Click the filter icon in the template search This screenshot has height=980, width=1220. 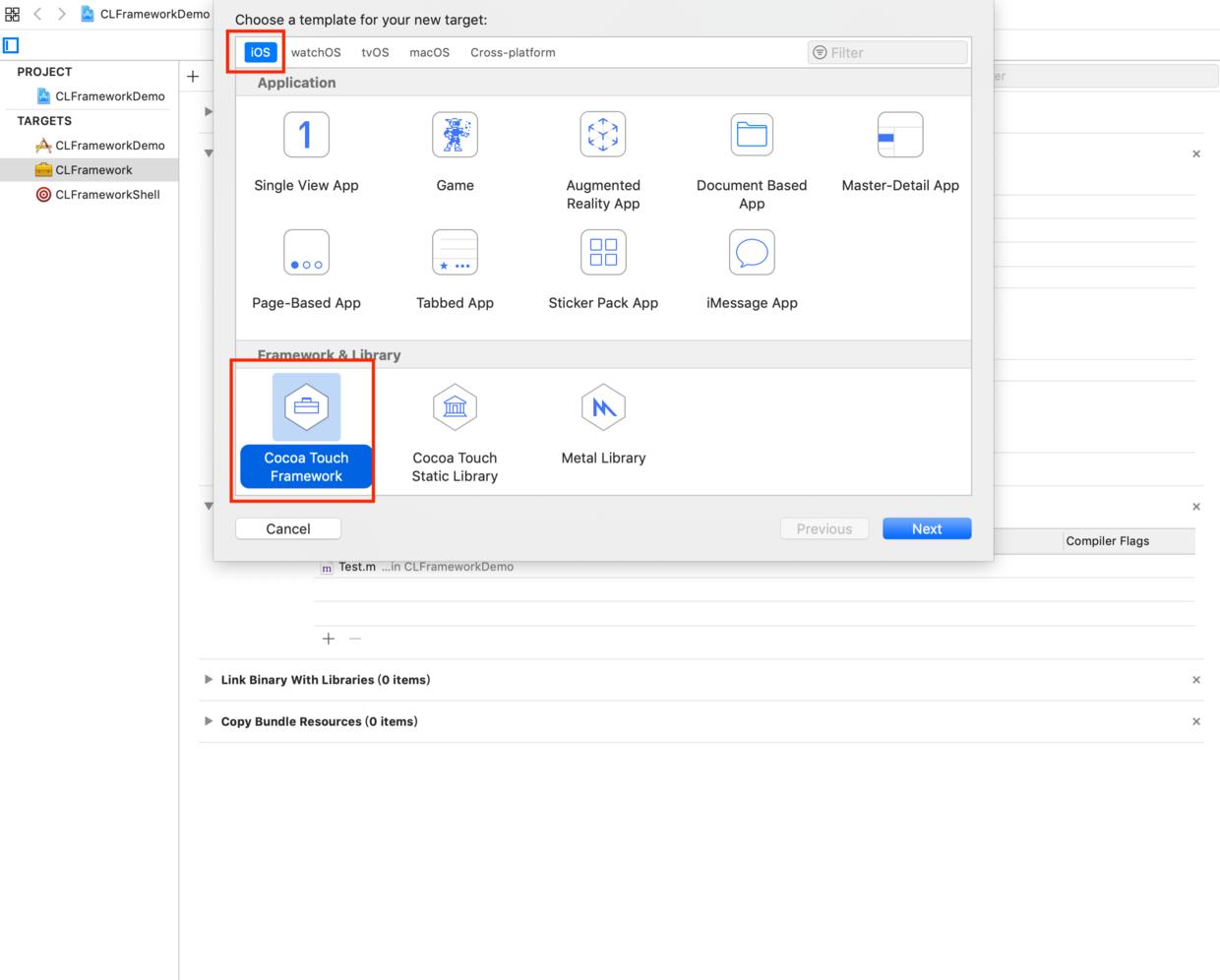pos(820,52)
